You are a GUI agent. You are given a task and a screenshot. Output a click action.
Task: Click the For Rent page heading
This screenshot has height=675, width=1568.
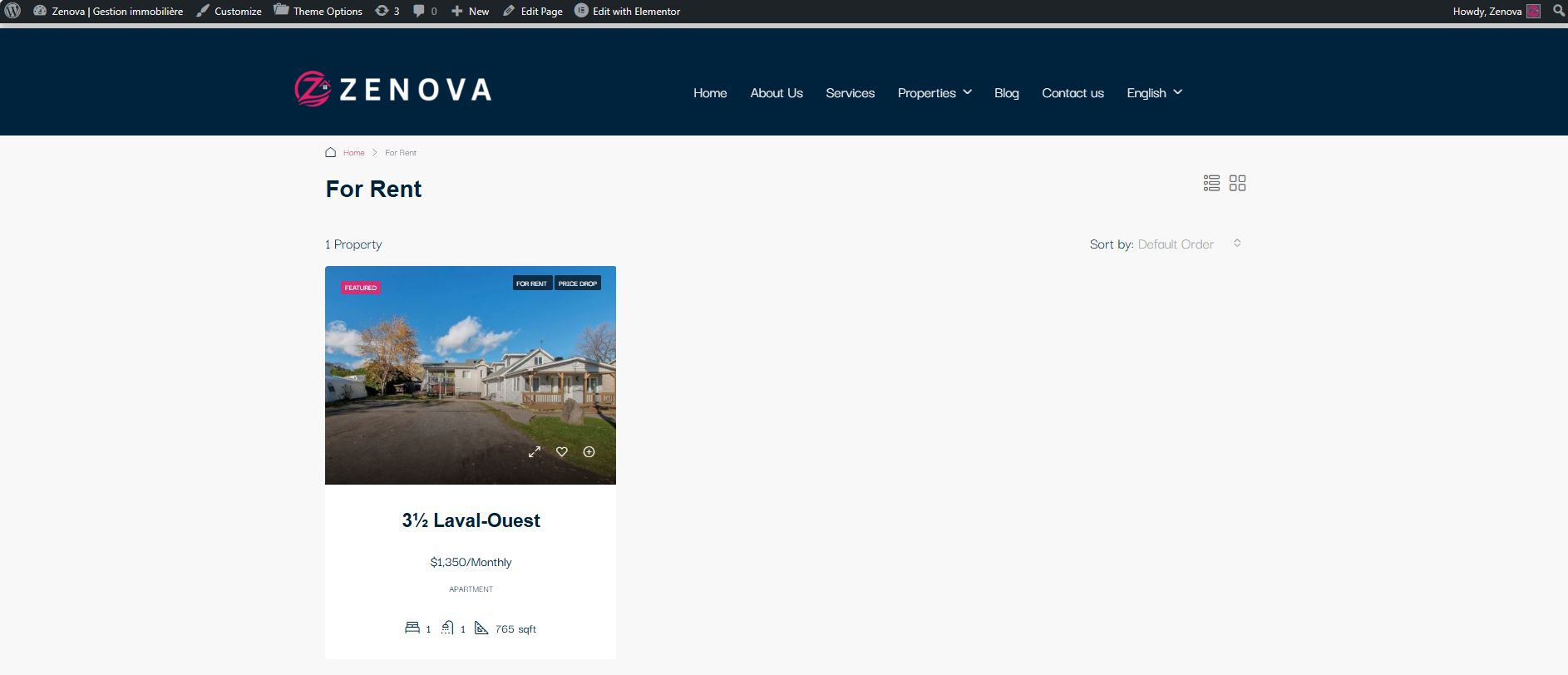[373, 190]
